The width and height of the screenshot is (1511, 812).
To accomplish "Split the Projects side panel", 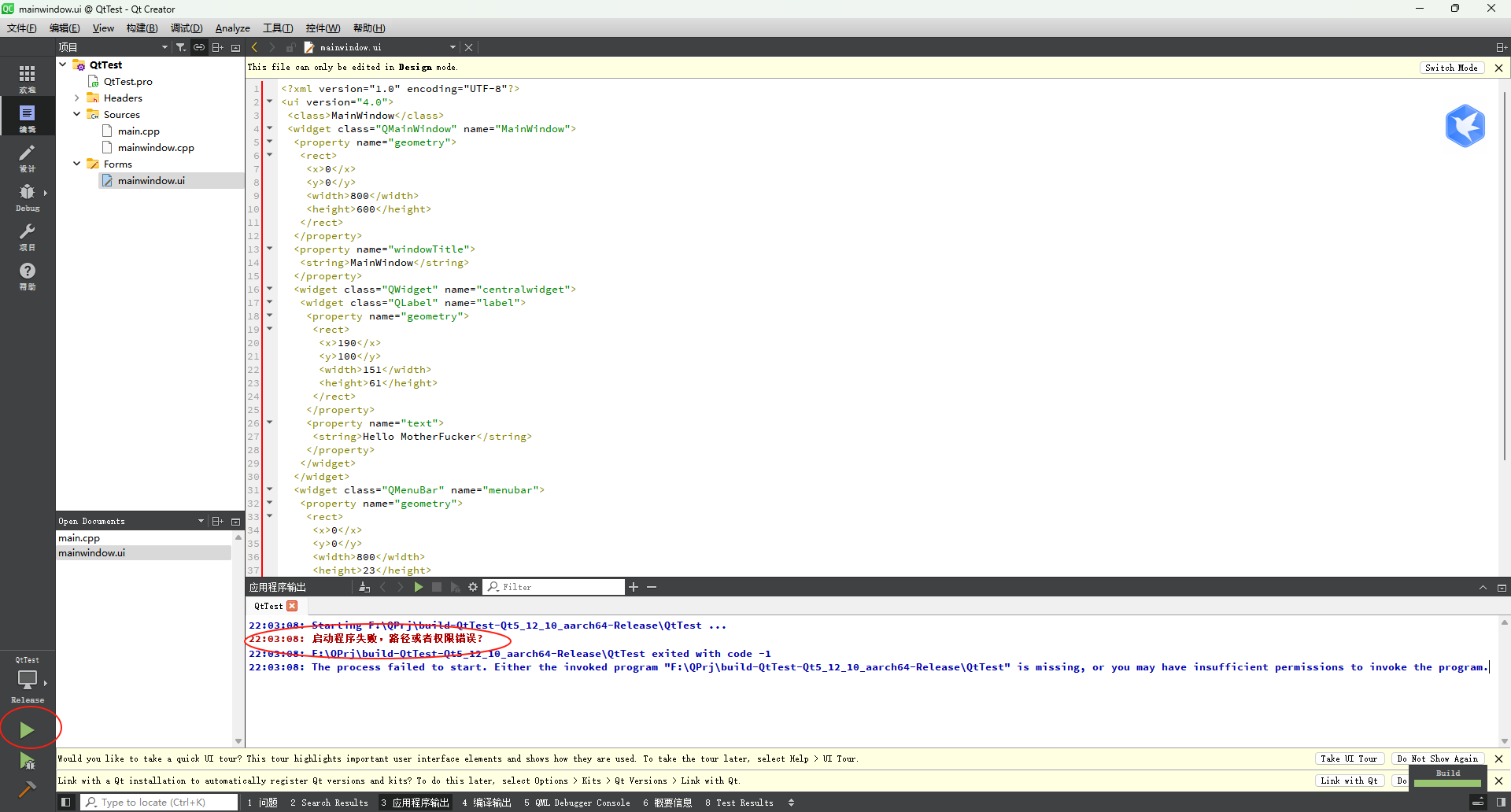I will (x=218, y=47).
